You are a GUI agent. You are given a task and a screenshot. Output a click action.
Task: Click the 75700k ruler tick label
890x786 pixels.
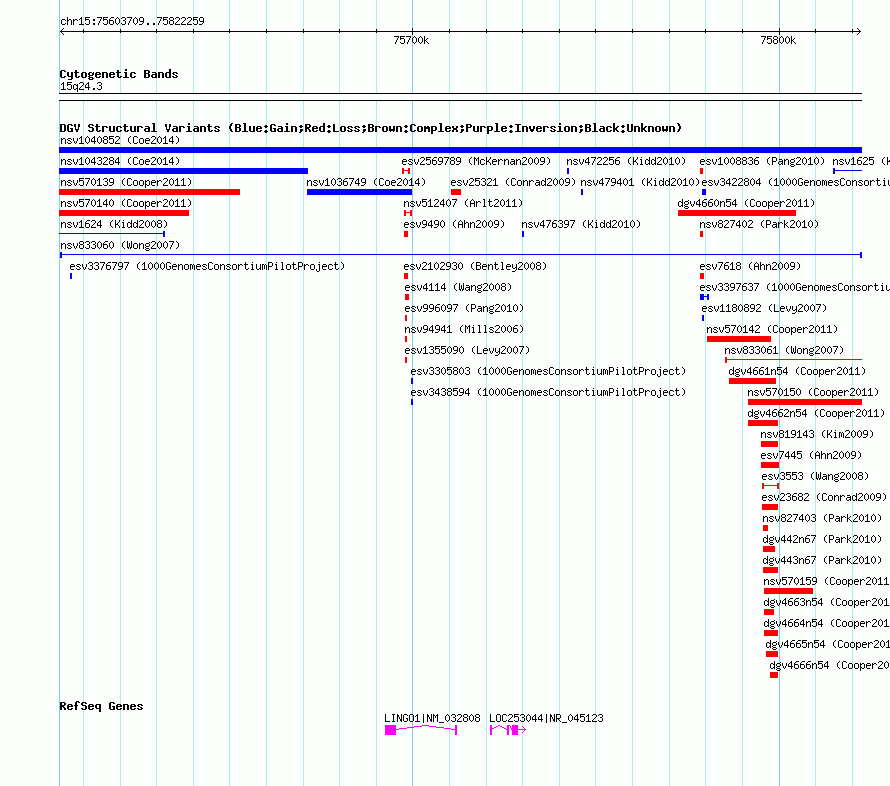[x=411, y=40]
